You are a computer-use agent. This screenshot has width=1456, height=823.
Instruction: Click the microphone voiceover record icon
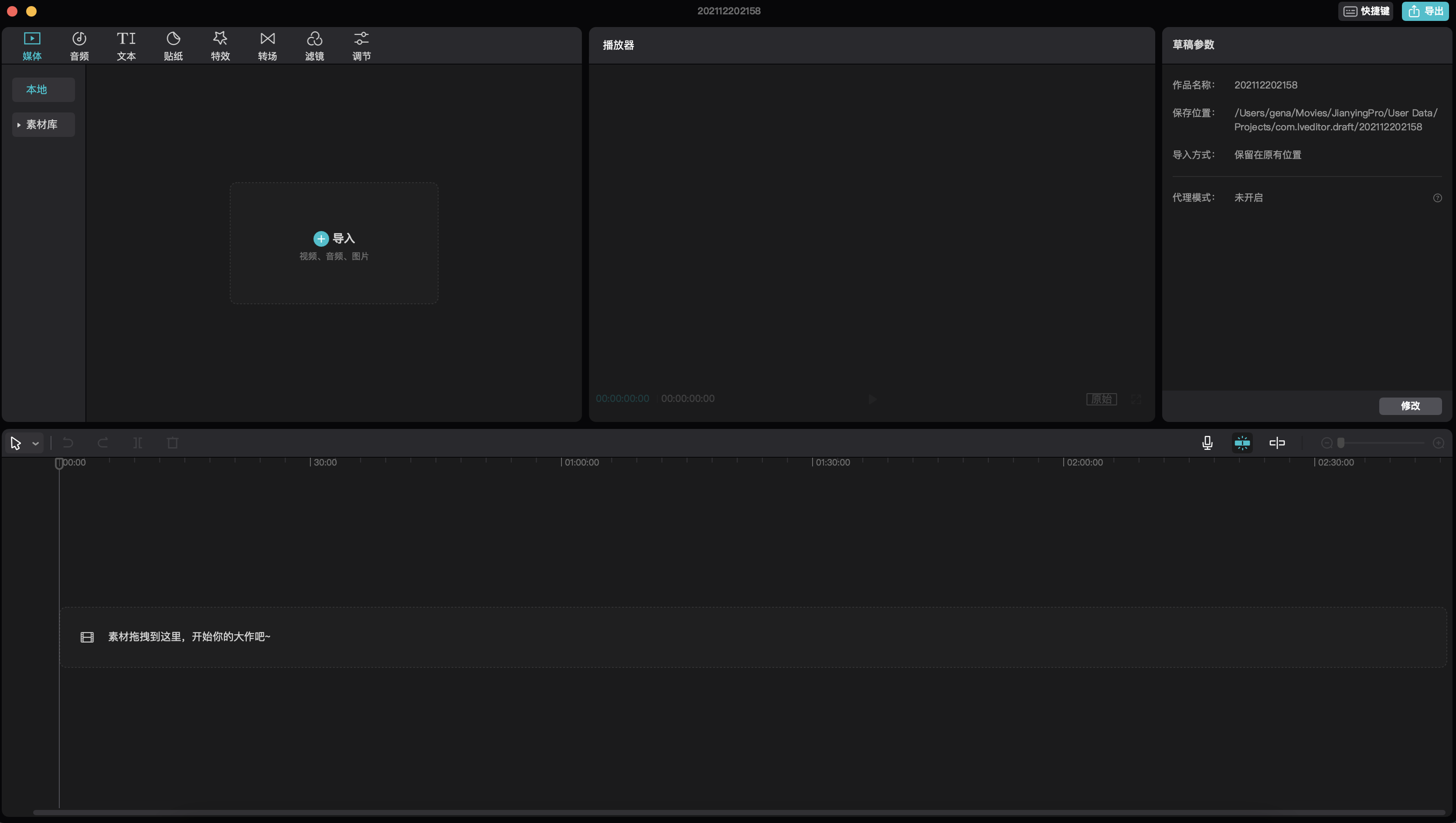tap(1207, 442)
